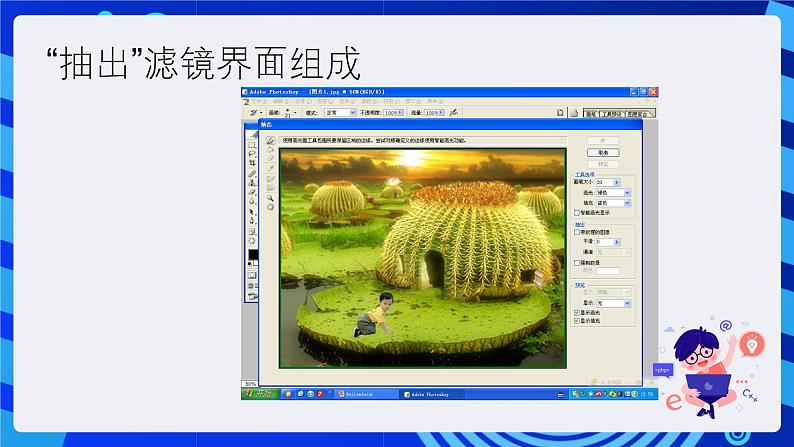This screenshot has width=794, height=447.
Task: Click the smooth value input field
Action: point(605,242)
